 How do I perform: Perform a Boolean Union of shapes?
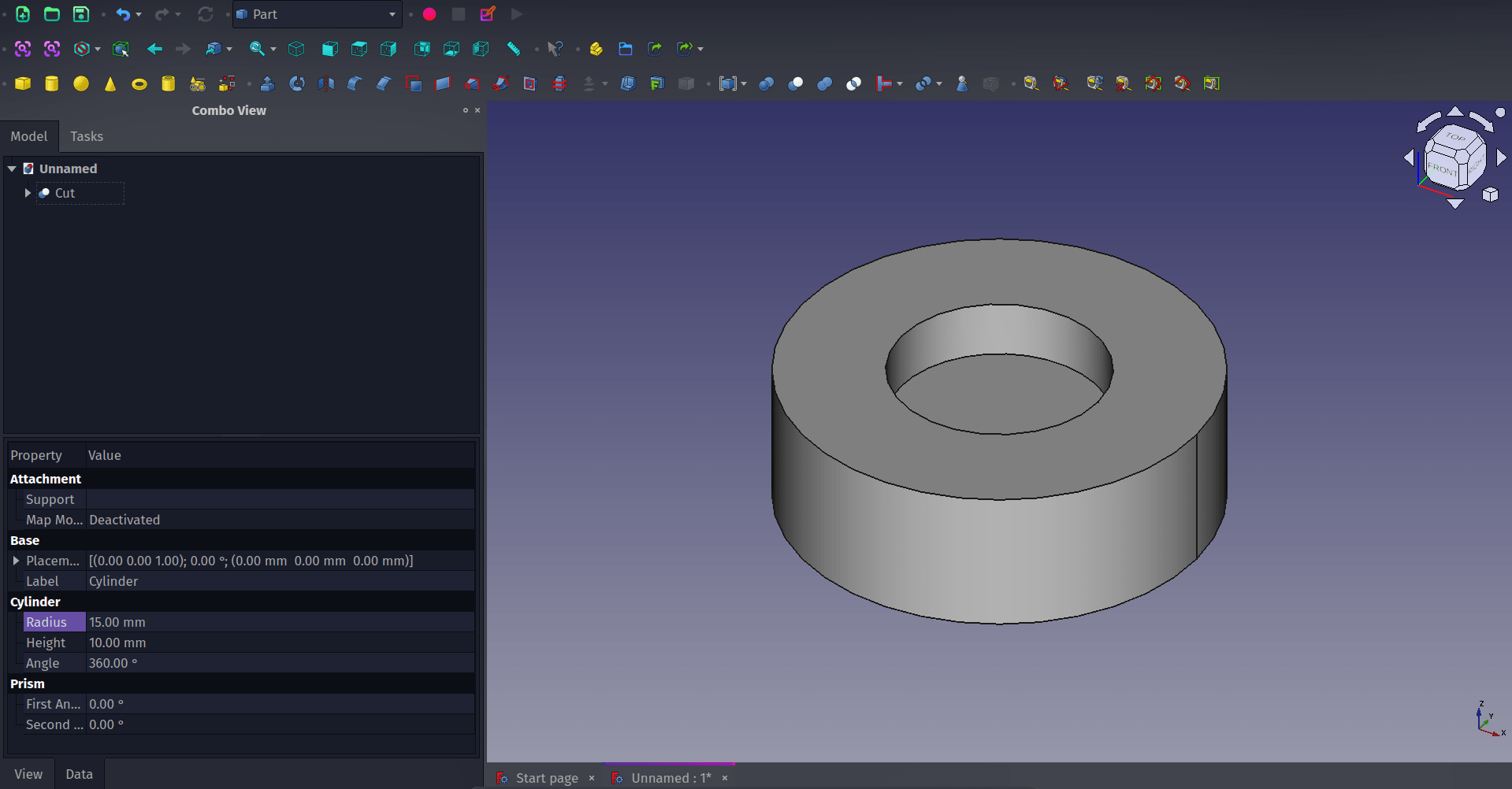[824, 83]
